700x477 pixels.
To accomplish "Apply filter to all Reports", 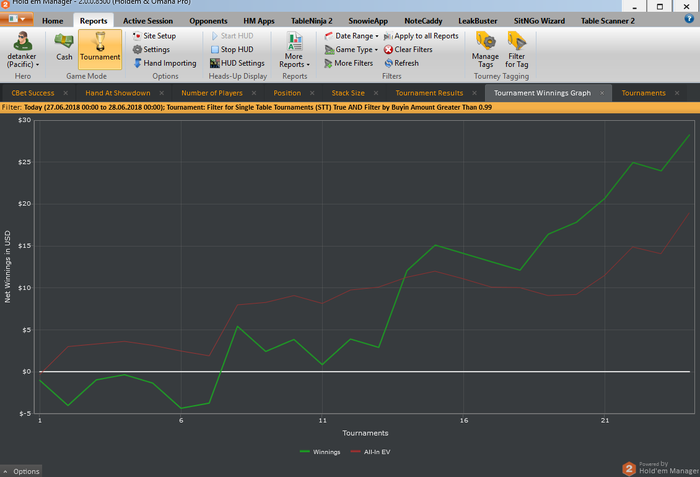I will point(421,36).
